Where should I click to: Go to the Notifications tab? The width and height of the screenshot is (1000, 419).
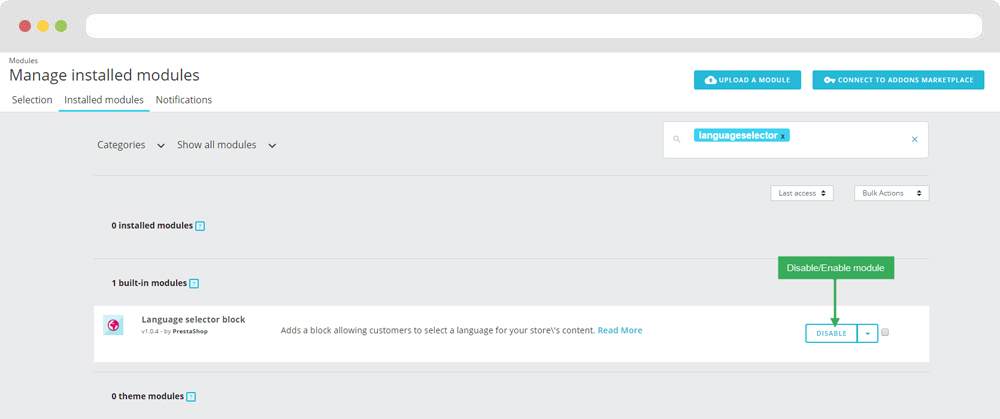point(184,100)
